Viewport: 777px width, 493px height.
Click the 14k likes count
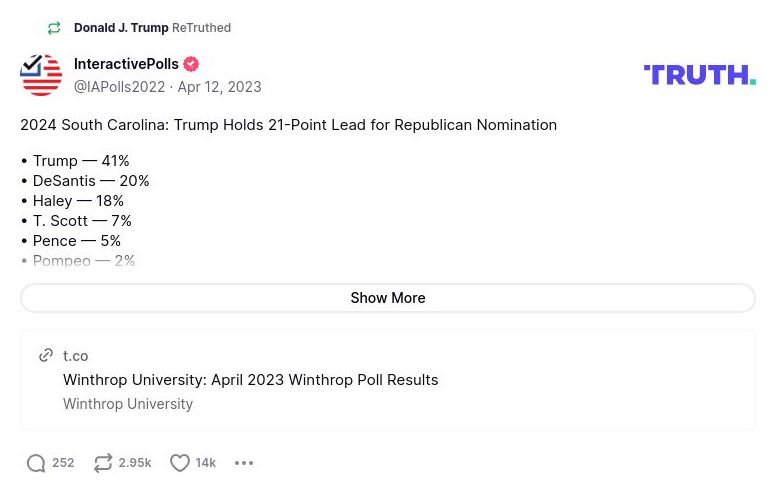click(x=206, y=463)
